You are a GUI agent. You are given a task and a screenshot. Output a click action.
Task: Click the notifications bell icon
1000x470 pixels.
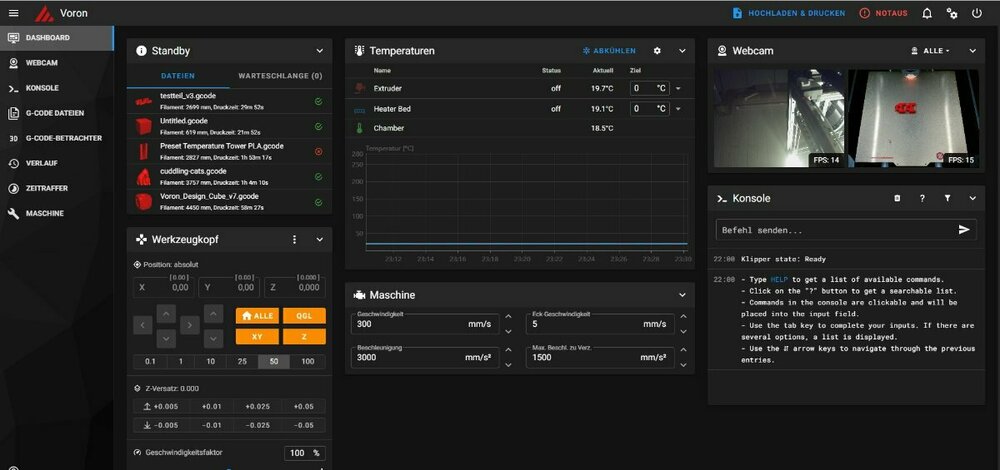927,13
